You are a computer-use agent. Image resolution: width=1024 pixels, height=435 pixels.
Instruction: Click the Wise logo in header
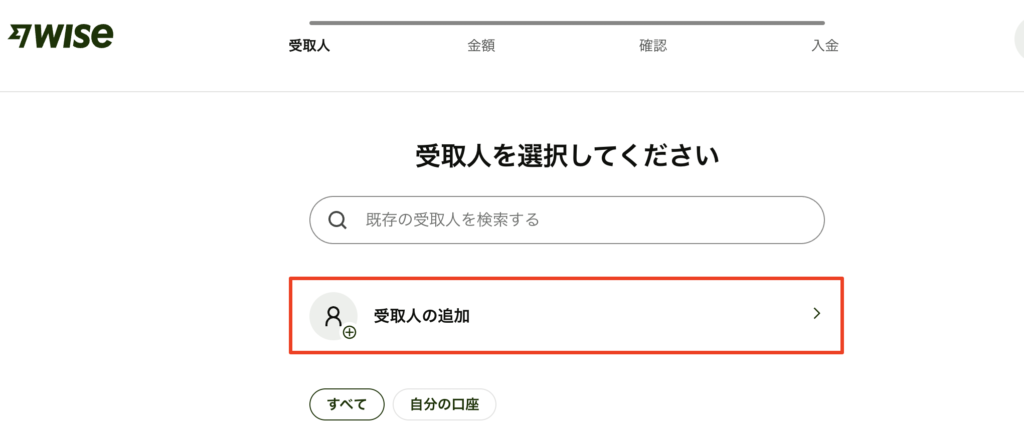tap(60, 36)
